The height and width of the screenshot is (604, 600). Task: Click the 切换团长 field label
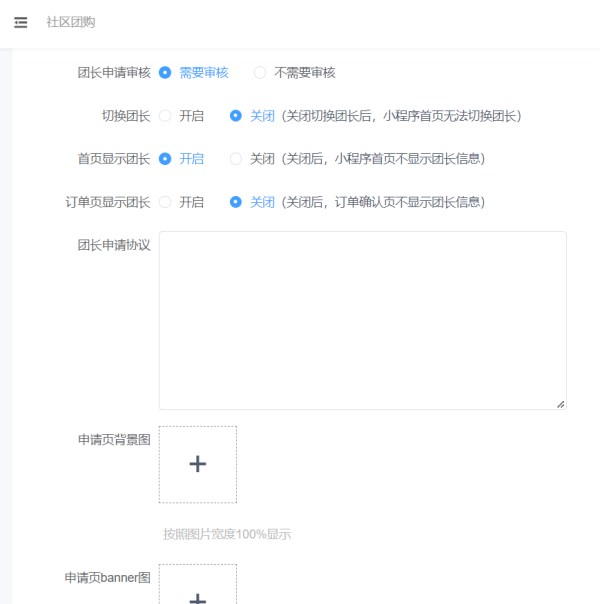click(x=126, y=116)
